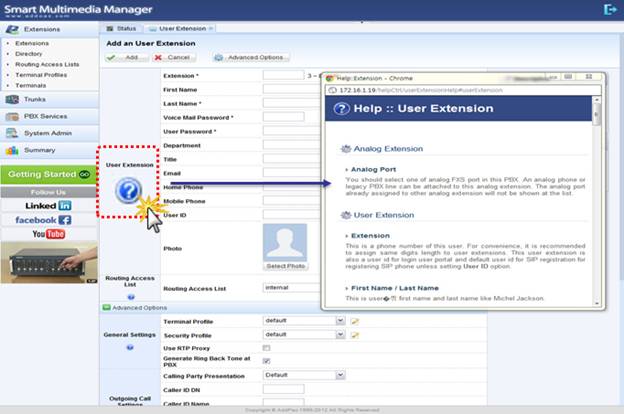
Task: Open the Facebook link
Action: pos(44,220)
